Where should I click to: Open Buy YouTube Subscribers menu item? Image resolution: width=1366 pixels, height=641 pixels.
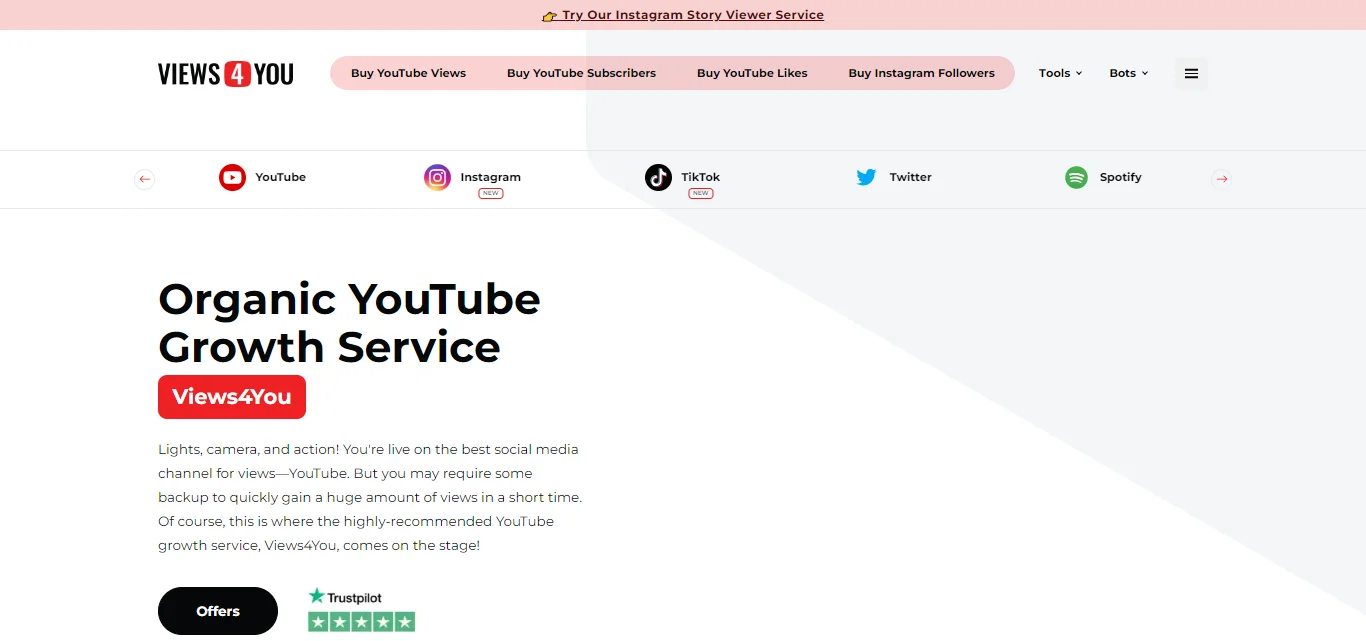pyautogui.click(x=581, y=73)
